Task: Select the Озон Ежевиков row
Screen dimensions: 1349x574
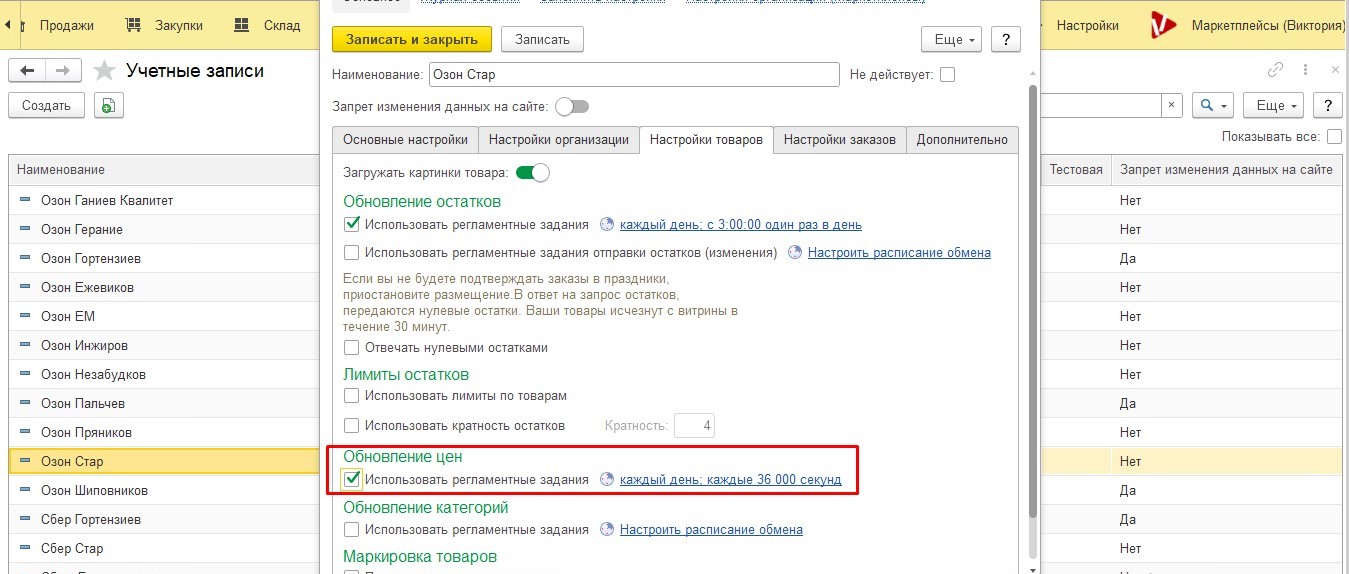Action: pyautogui.click(x=164, y=288)
